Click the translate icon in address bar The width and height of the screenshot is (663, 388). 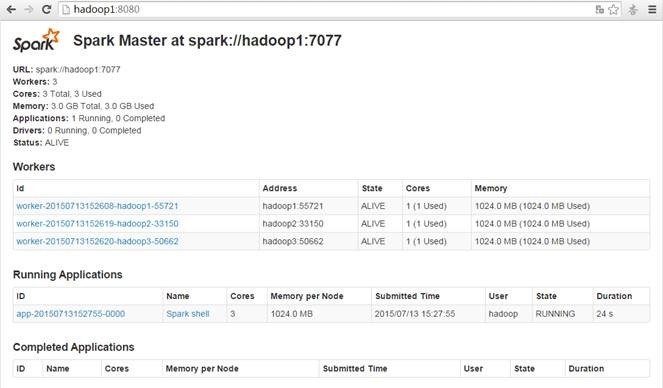599,9
